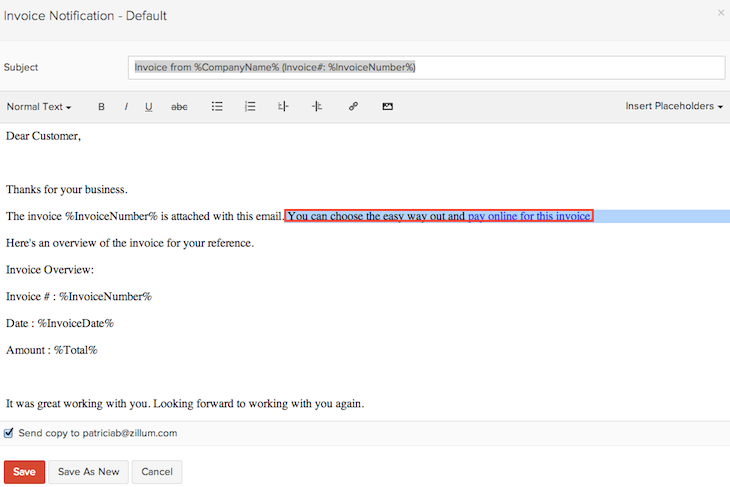Apply strikethrough to the selected text
Viewport: 730px width, 487px height.
179,107
